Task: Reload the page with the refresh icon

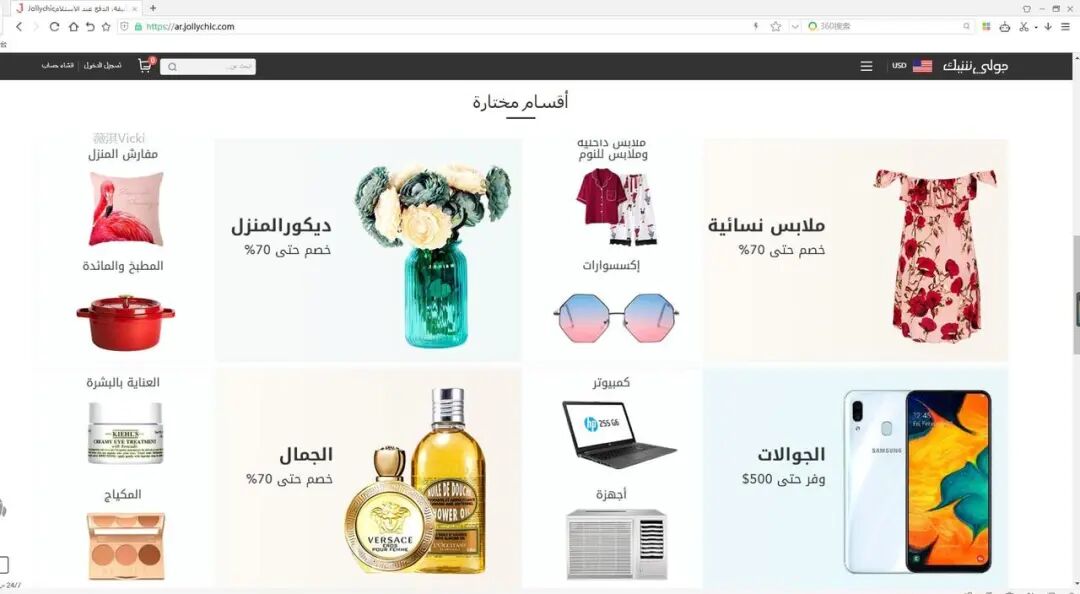Action: point(54,26)
